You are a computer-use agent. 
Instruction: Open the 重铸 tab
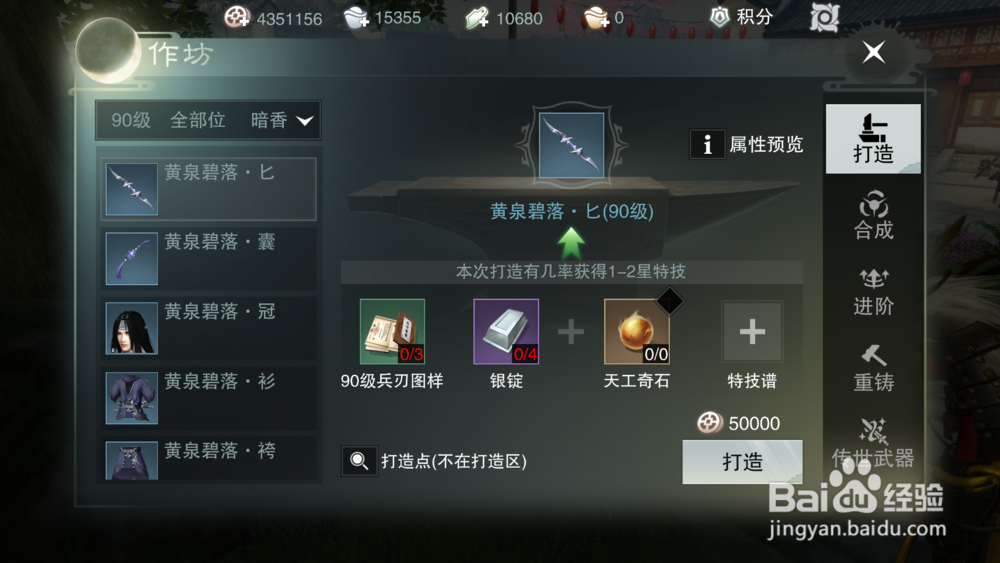tap(873, 368)
